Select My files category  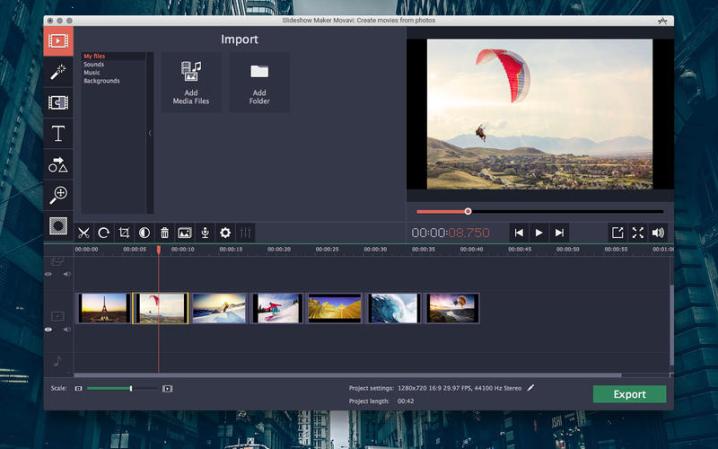pyautogui.click(x=94, y=56)
